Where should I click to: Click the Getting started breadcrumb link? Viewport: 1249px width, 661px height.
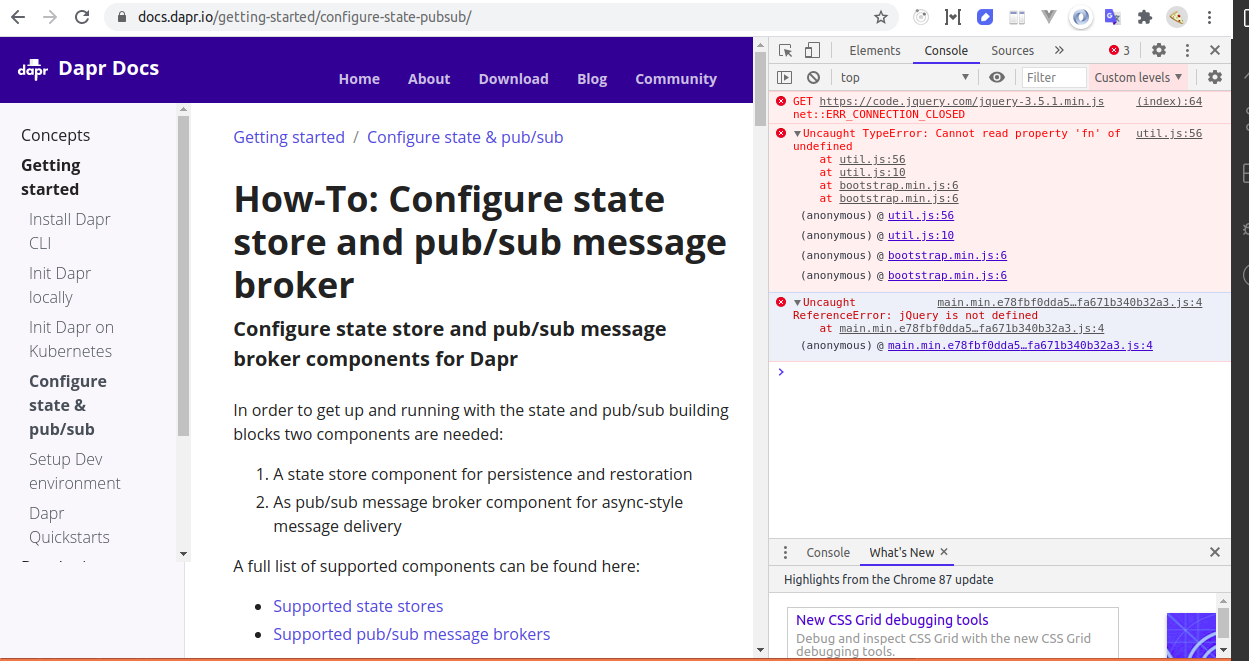coord(289,137)
